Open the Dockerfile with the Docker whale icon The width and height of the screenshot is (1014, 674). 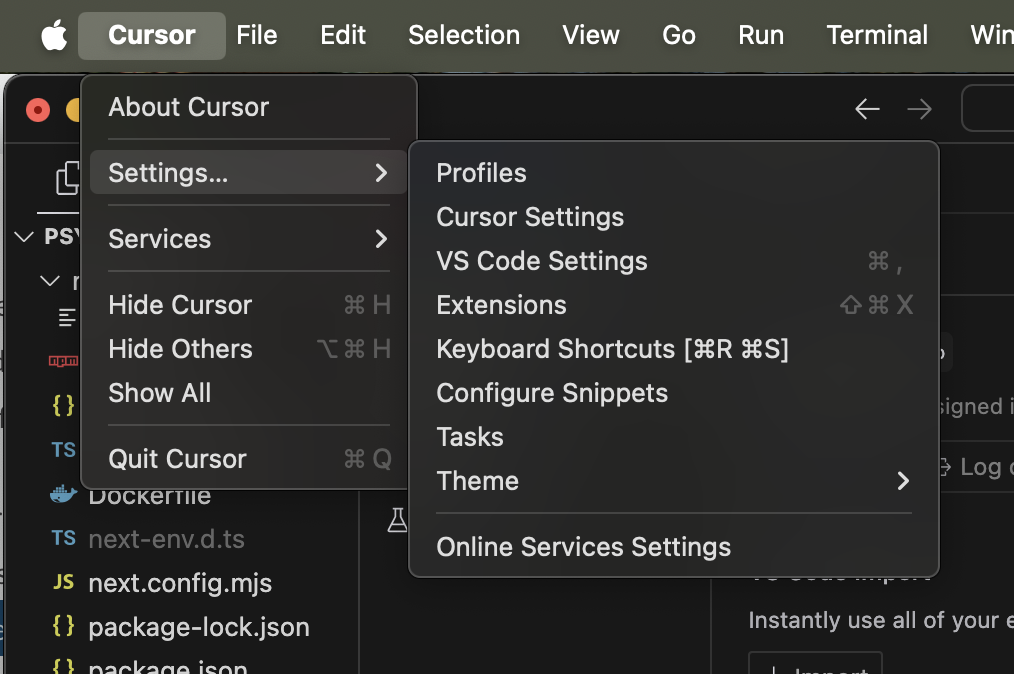(62, 494)
